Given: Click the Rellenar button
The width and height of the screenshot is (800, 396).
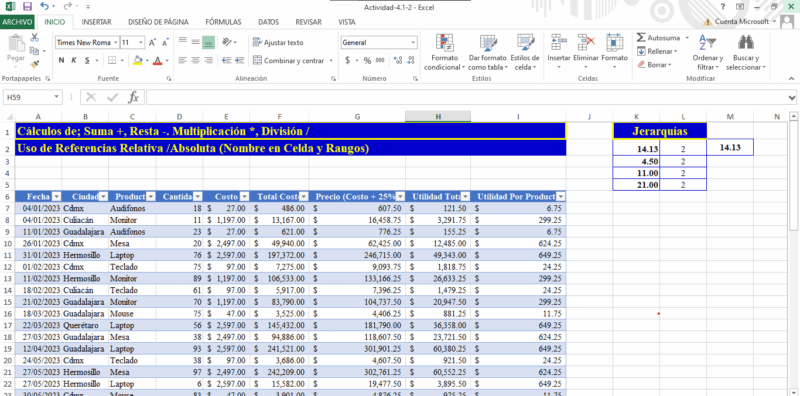Looking at the screenshot, I should click(657, 52).
